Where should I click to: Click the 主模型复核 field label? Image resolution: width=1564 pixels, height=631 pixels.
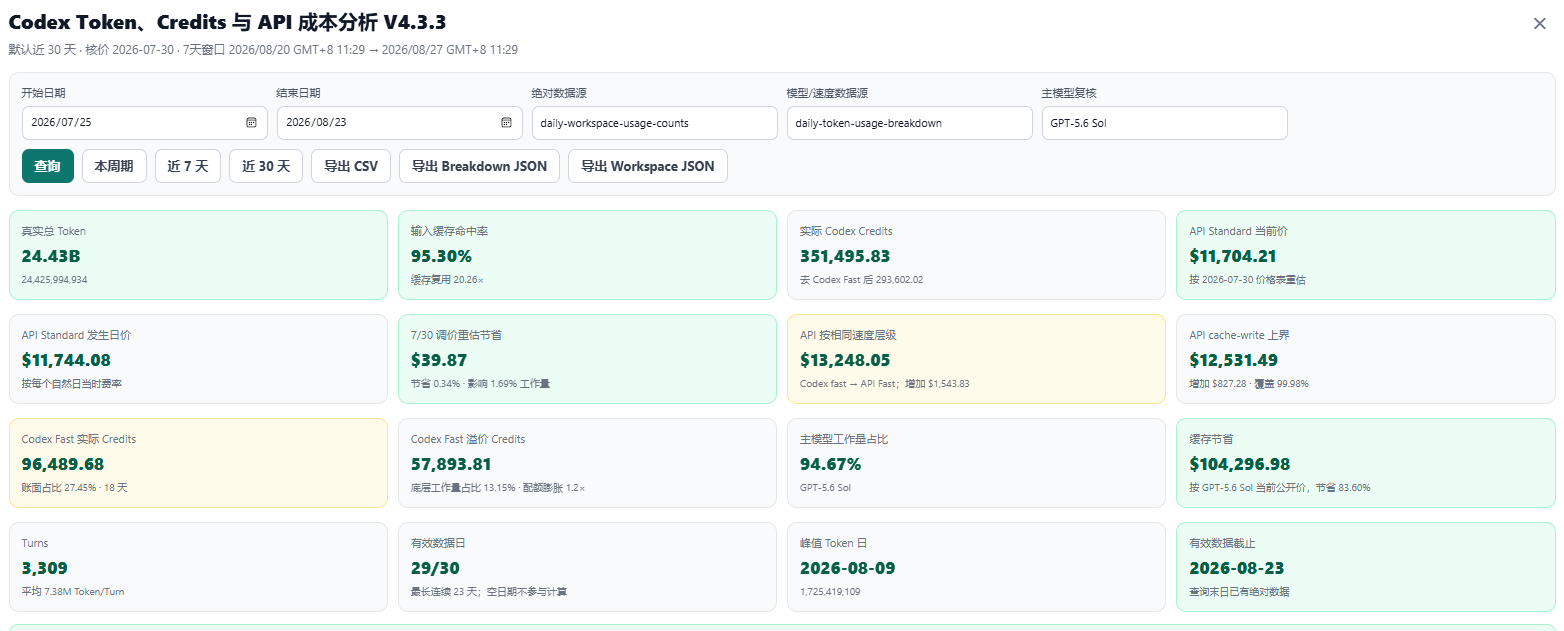click(1070, 93)
